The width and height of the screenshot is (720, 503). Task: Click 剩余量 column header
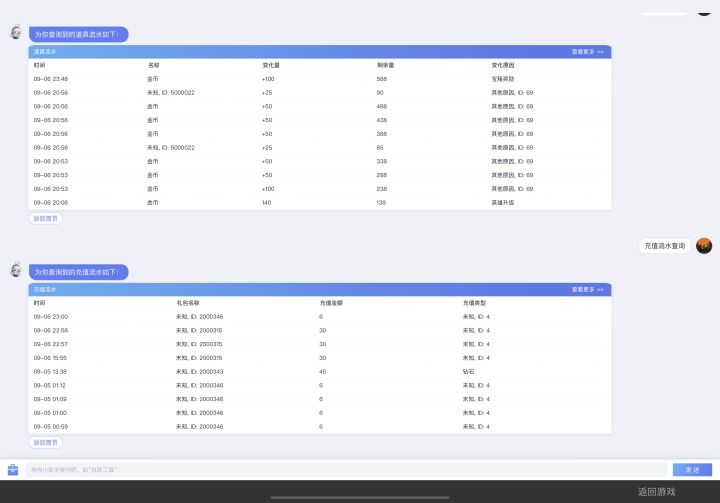point(385,65)
